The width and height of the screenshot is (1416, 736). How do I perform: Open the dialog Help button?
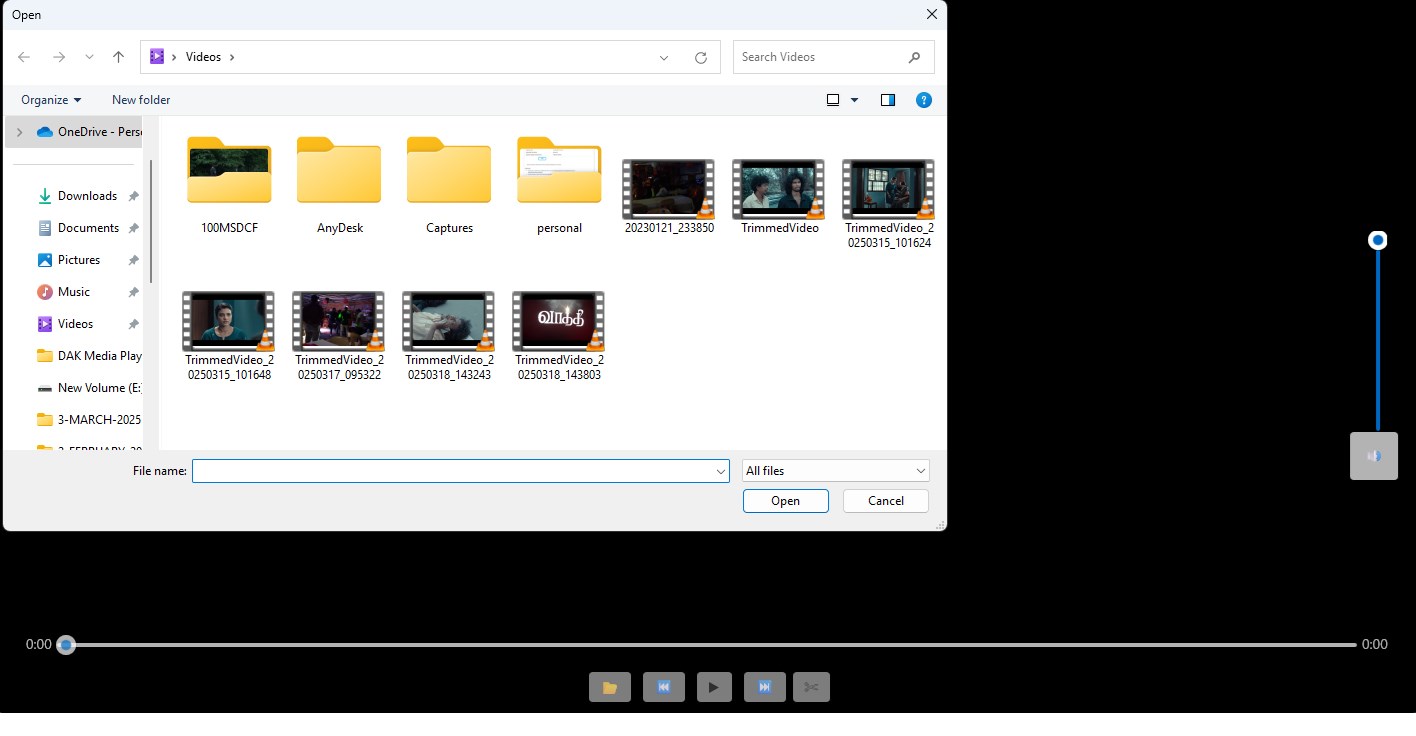click(924, 100)
